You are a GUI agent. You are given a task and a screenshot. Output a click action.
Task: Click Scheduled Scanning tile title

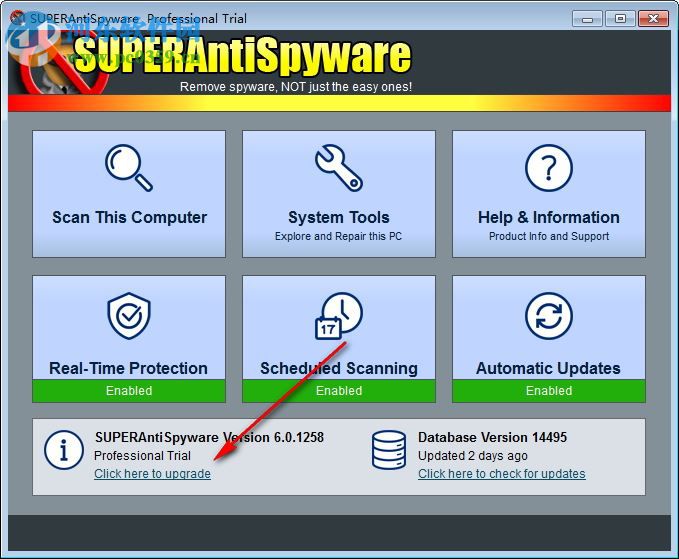[x=339, y=368]
